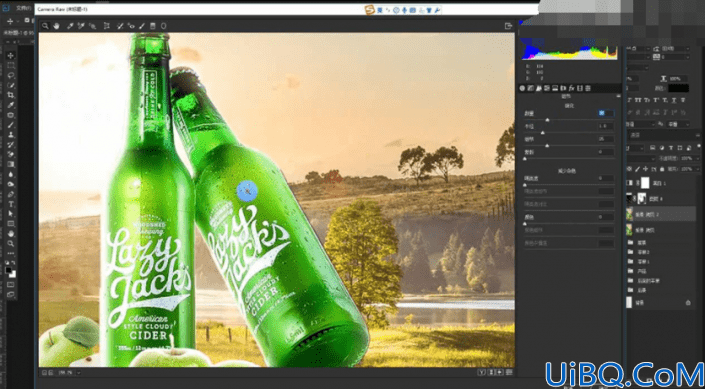Click the sharpening radius value field
Viewport: 705px width, 389px height.
pyautogui.click(x=606, y=126)
